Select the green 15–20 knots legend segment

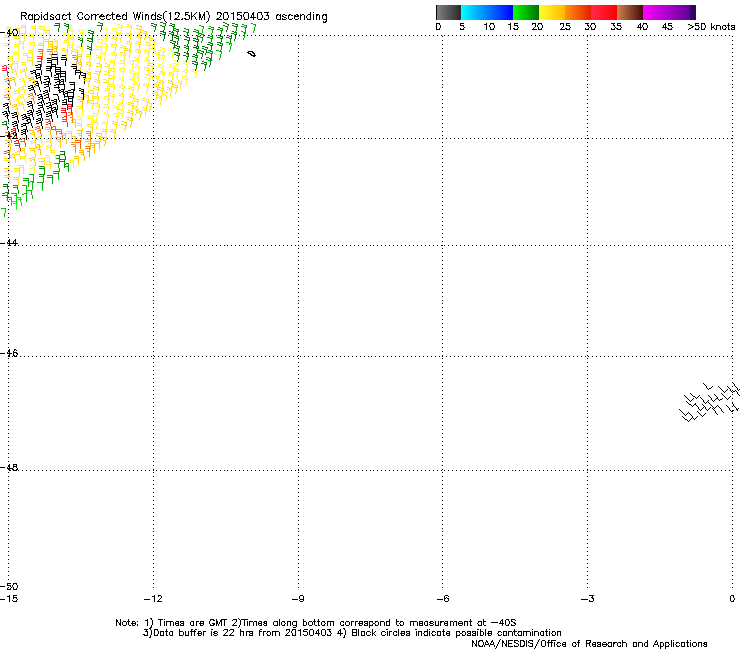[x=526, y=12]
